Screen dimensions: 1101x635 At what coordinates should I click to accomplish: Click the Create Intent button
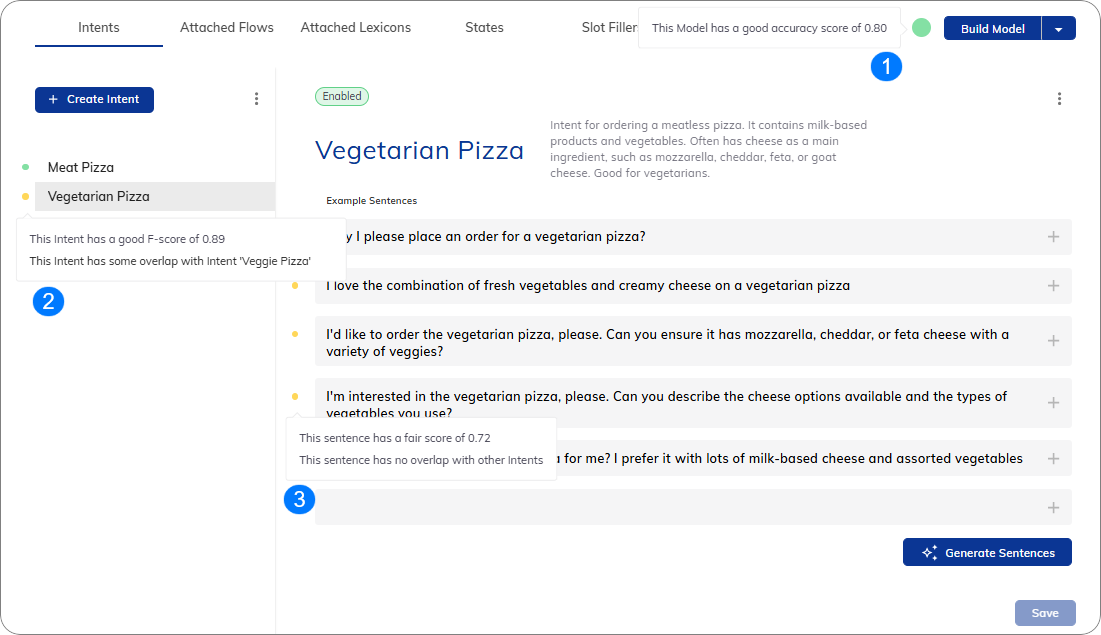point(94,100)
